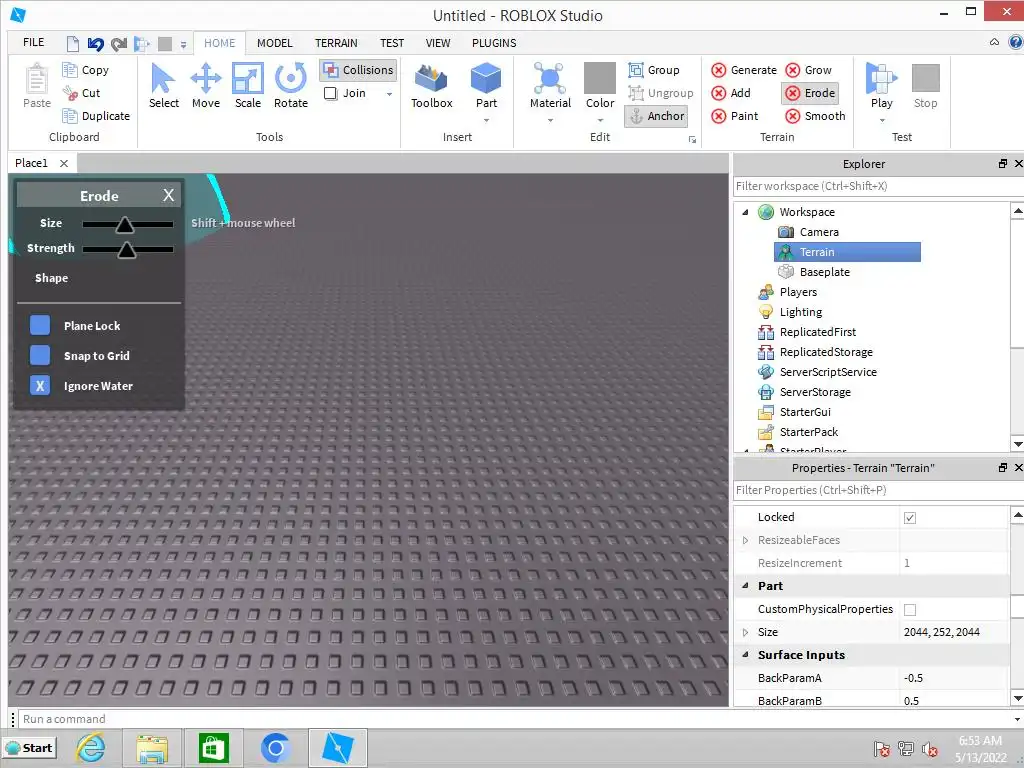1024x768 pixels.
Task: Activate the Select arrow tool
Action: pos(163,86)
